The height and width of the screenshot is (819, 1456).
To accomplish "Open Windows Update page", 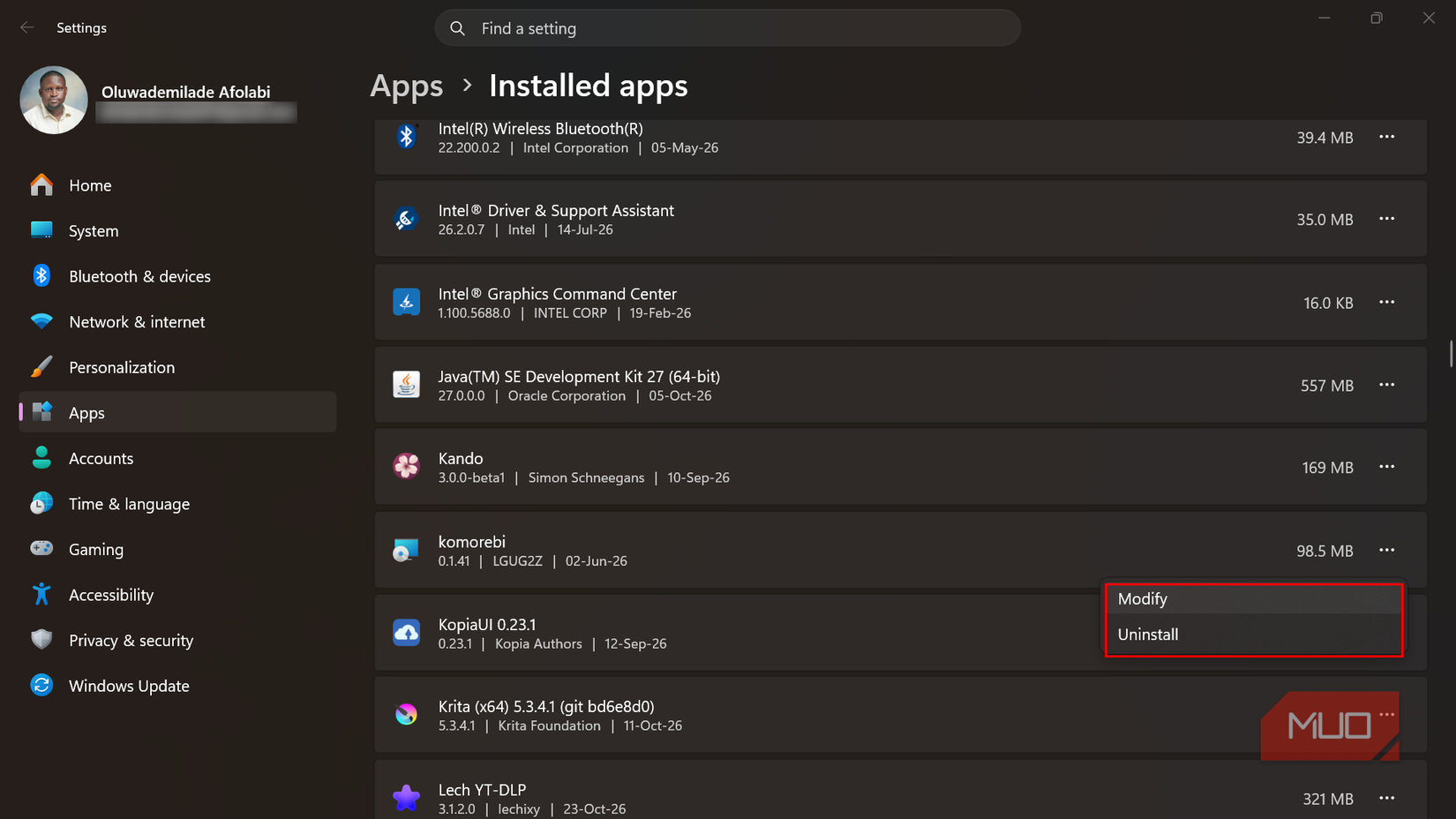I will point(177,686).
